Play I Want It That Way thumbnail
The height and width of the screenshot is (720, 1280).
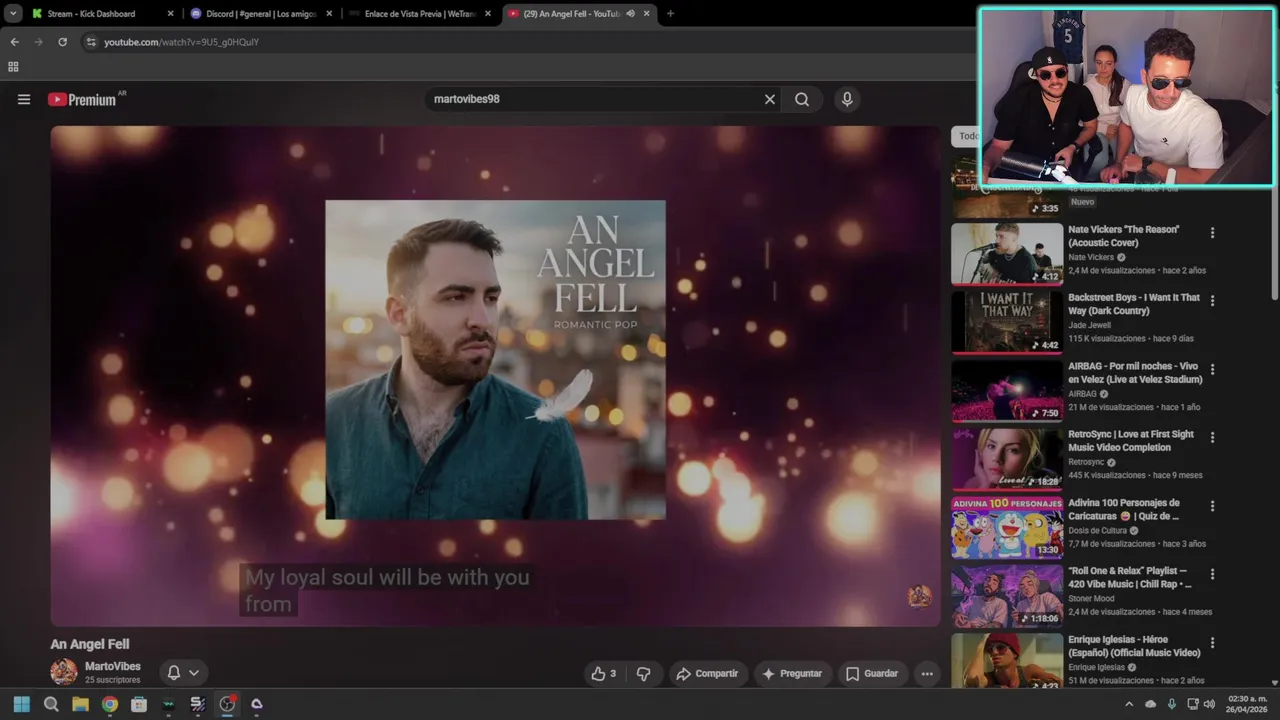(1007, 322)
